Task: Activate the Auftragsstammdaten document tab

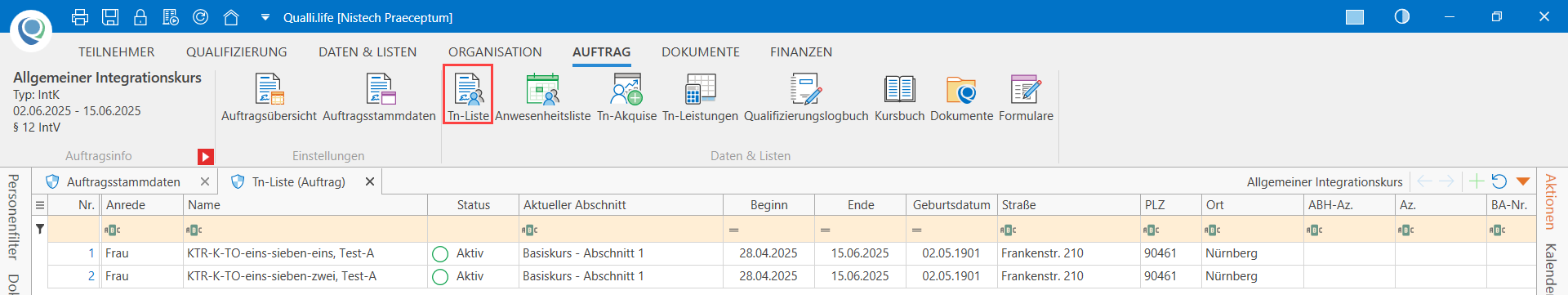Action: pyautogui.click(x=122, y=181)
